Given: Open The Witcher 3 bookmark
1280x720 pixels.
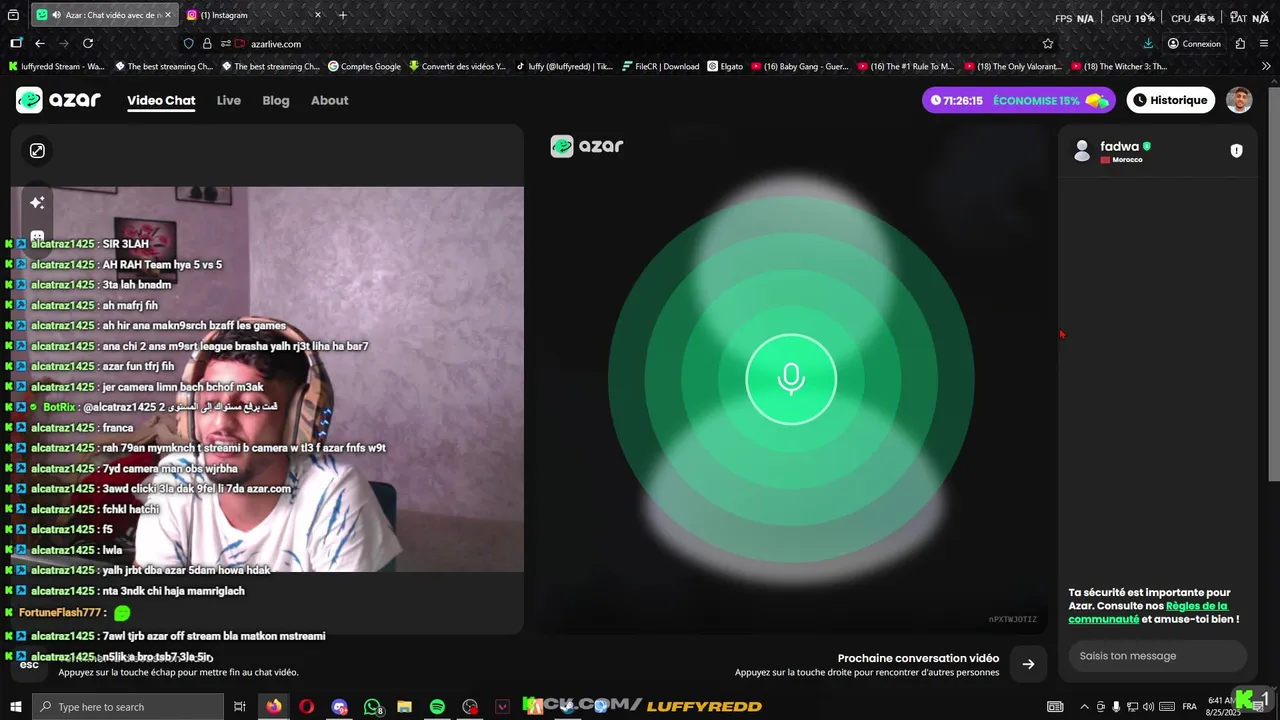Looking at the screenshot, I should click(1119, 67).
